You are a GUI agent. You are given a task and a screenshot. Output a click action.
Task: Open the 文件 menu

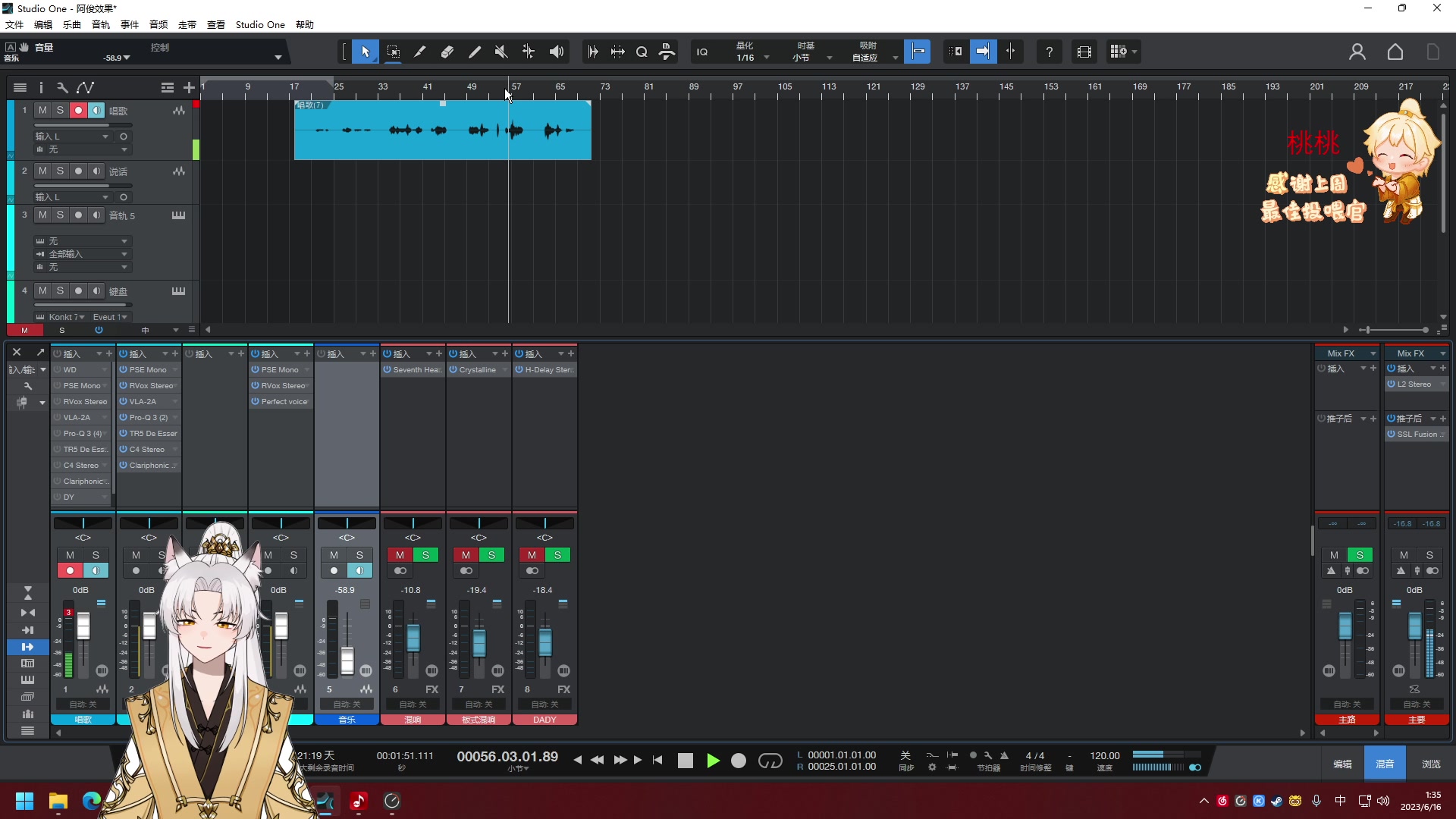(x=14, y=24)
